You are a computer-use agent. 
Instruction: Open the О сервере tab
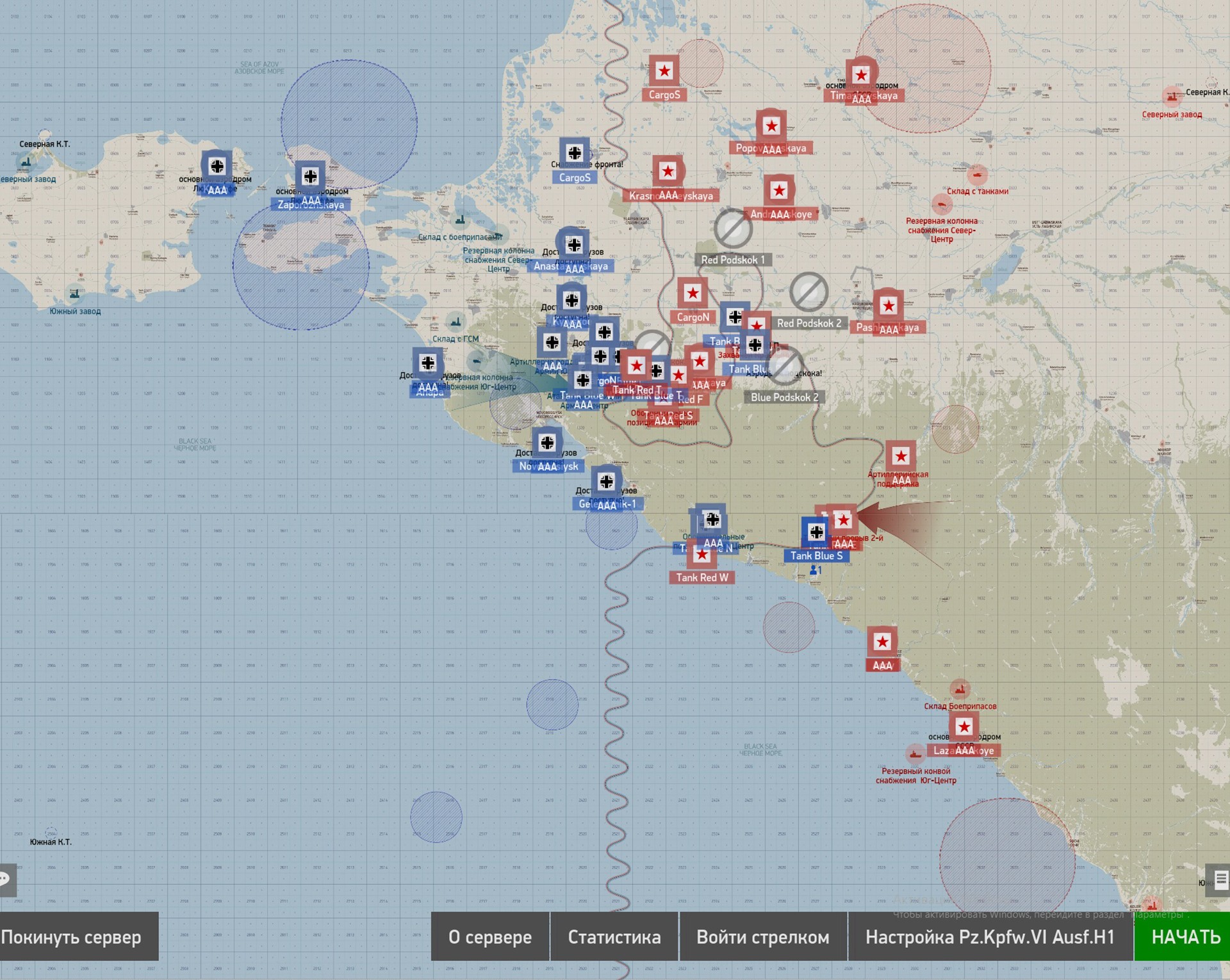pos(490,937)
